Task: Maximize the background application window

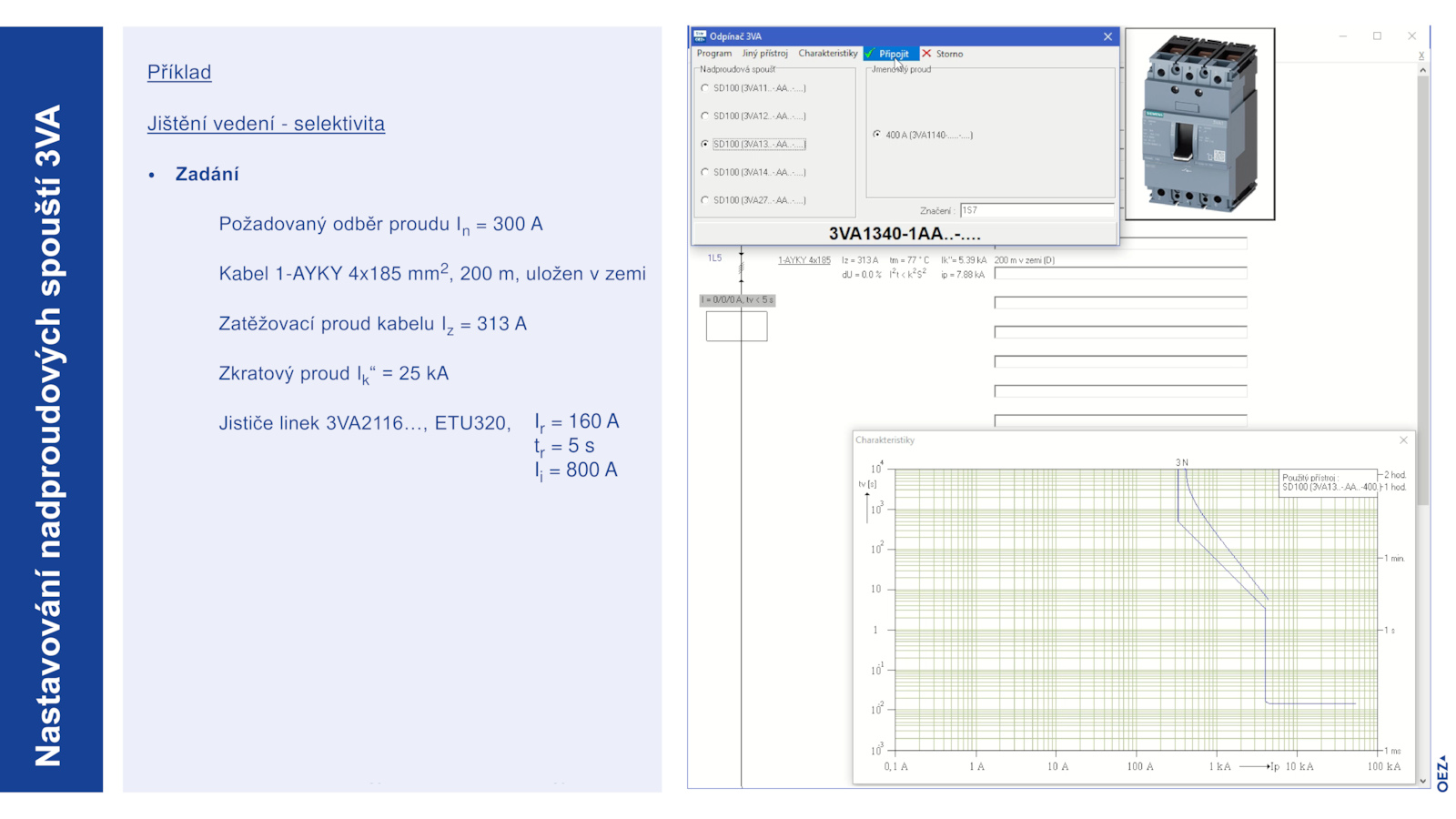Action: tap(1377, 36)
